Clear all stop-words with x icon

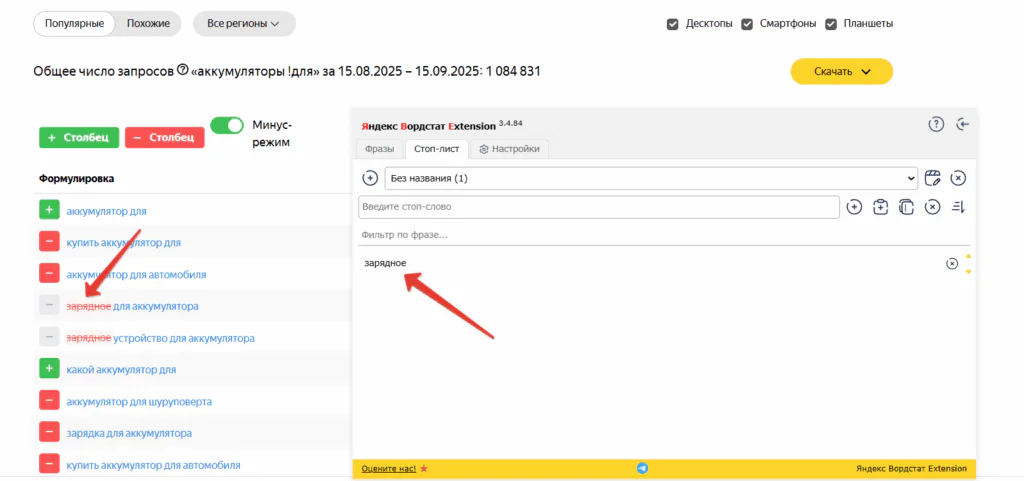tap(933, 207)
